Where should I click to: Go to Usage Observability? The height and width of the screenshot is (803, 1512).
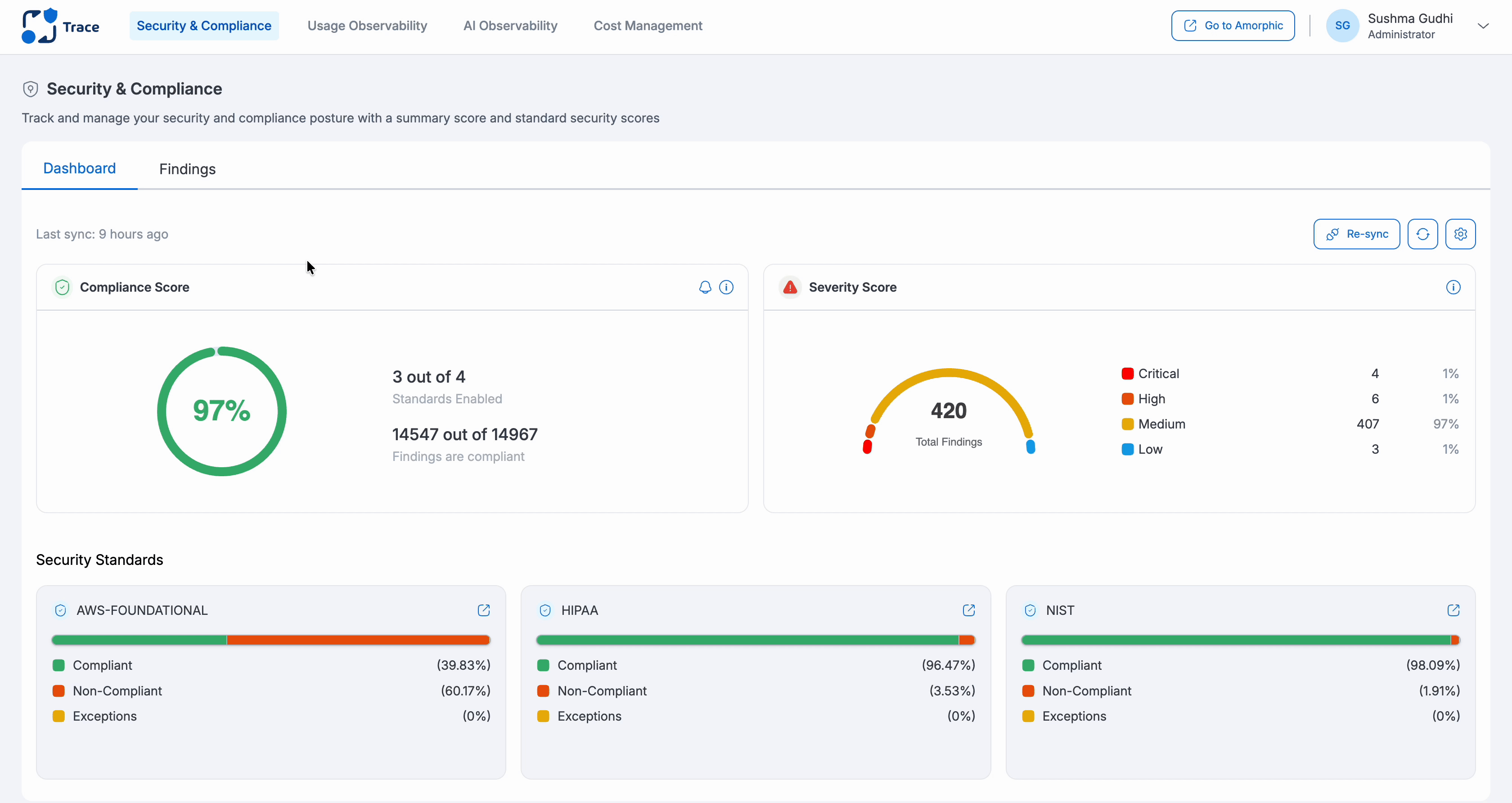click(x=368, y=26)
